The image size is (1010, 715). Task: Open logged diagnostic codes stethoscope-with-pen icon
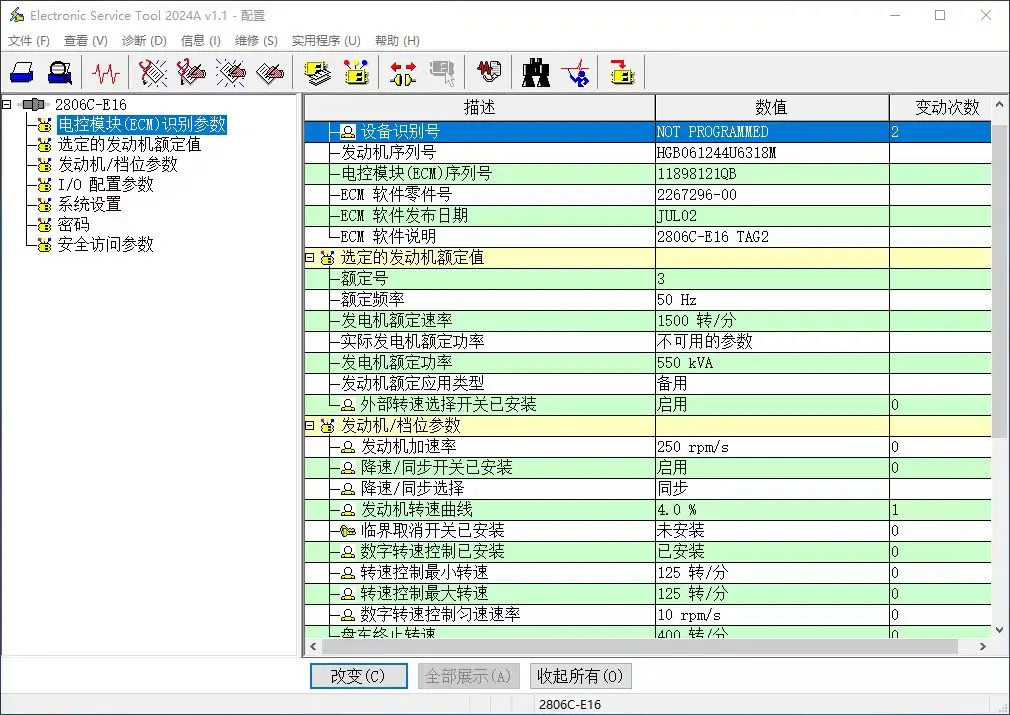(x=191, y=72)
